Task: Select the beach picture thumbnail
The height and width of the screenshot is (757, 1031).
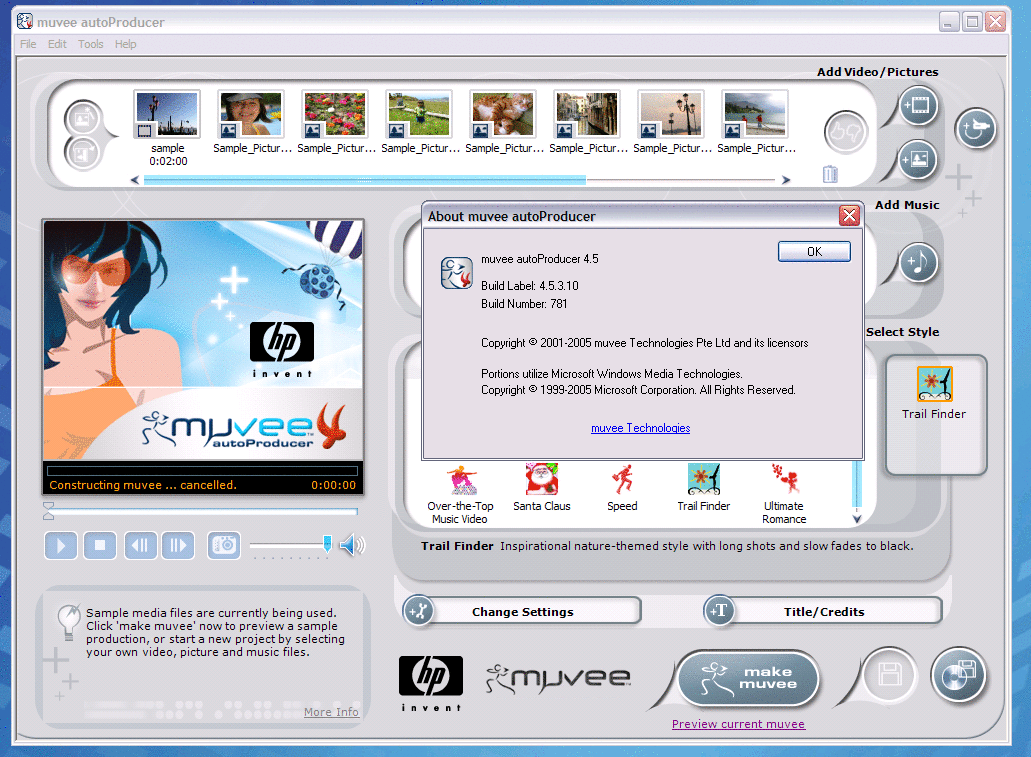Action: [755, 114]
